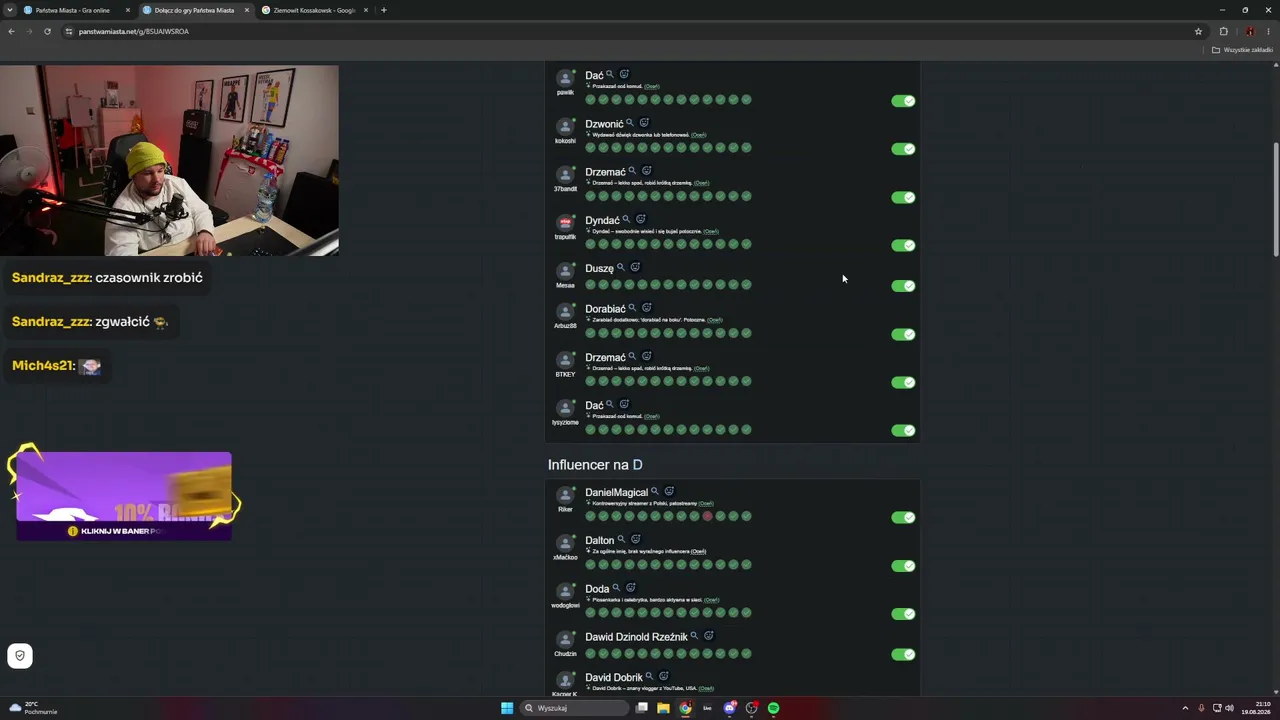Screen dimensions: 1280x720
Task: Open a new browser tab
Action: pos(384,10)
